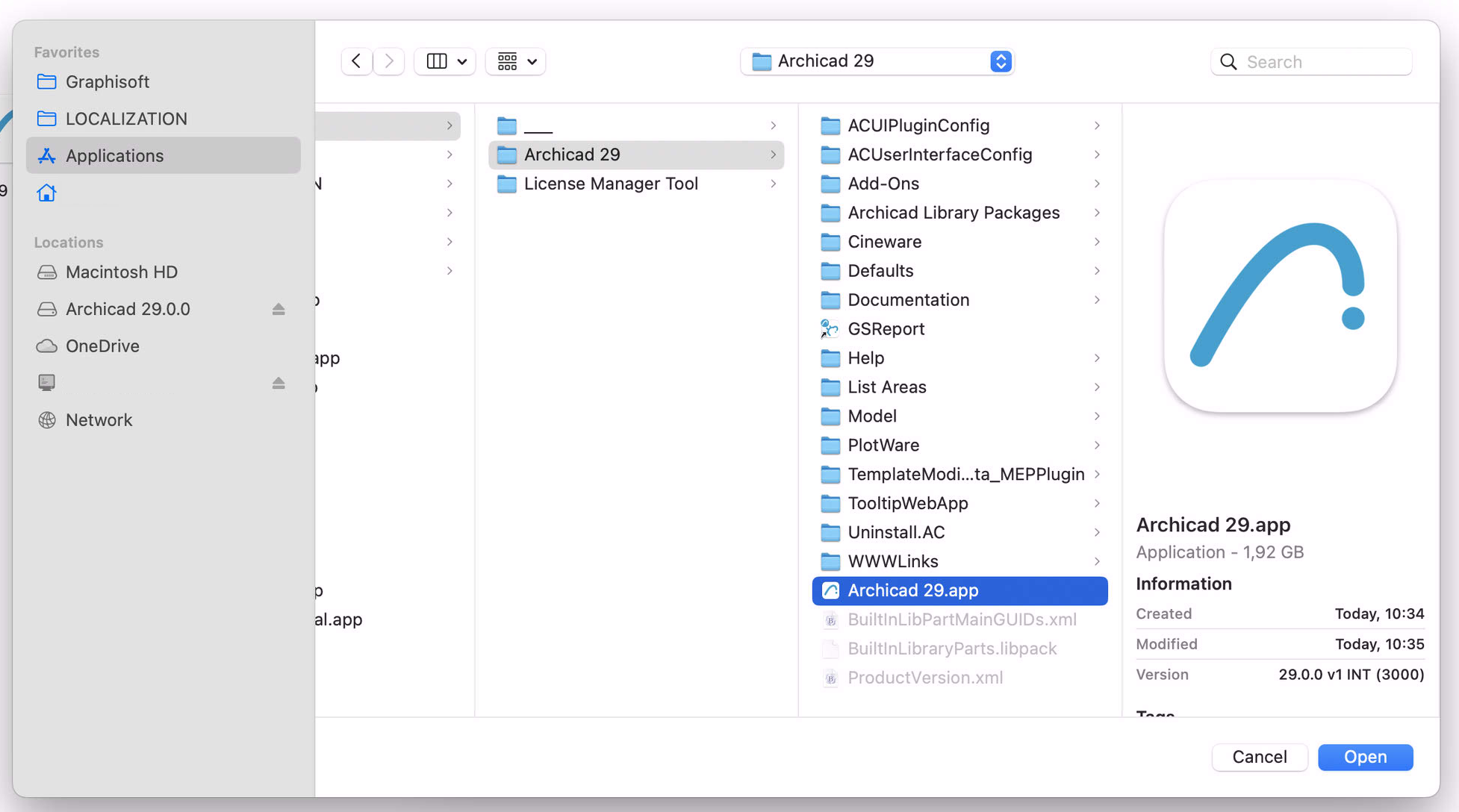1459x812 pixels.
Task: Select OneDrive cloud location
Action: pyautogui.click(x=102, y=346)
